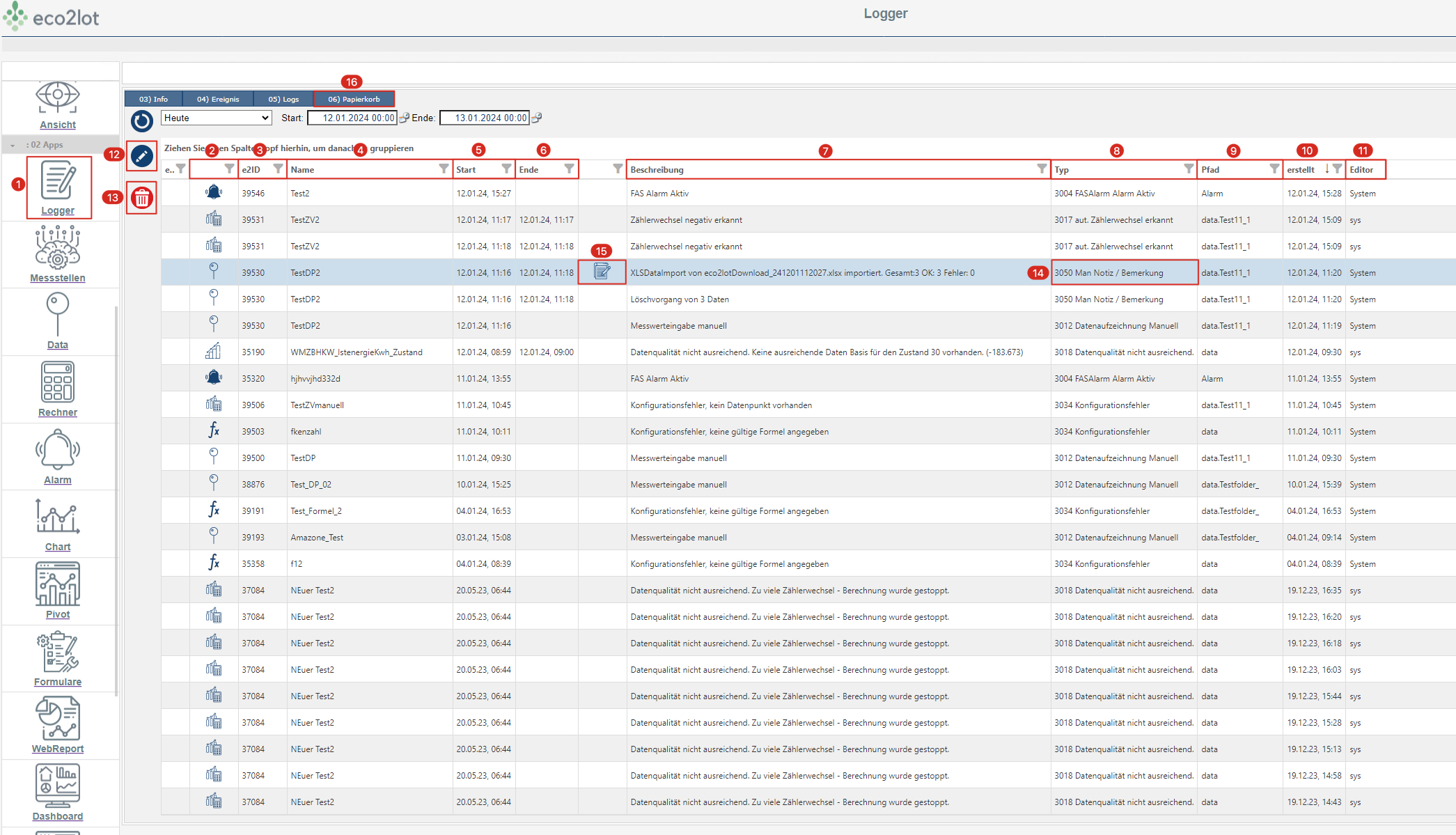The height and width of the screenshot is (835, 1456).
Task: Open filter on Name column
Action: pos(444,169)
